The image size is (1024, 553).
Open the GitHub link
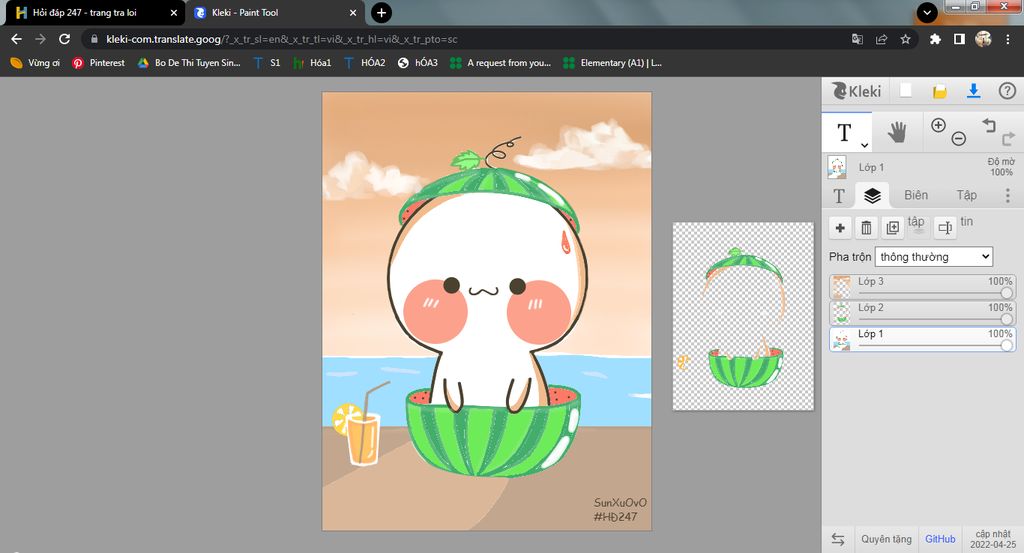point(939,539)
